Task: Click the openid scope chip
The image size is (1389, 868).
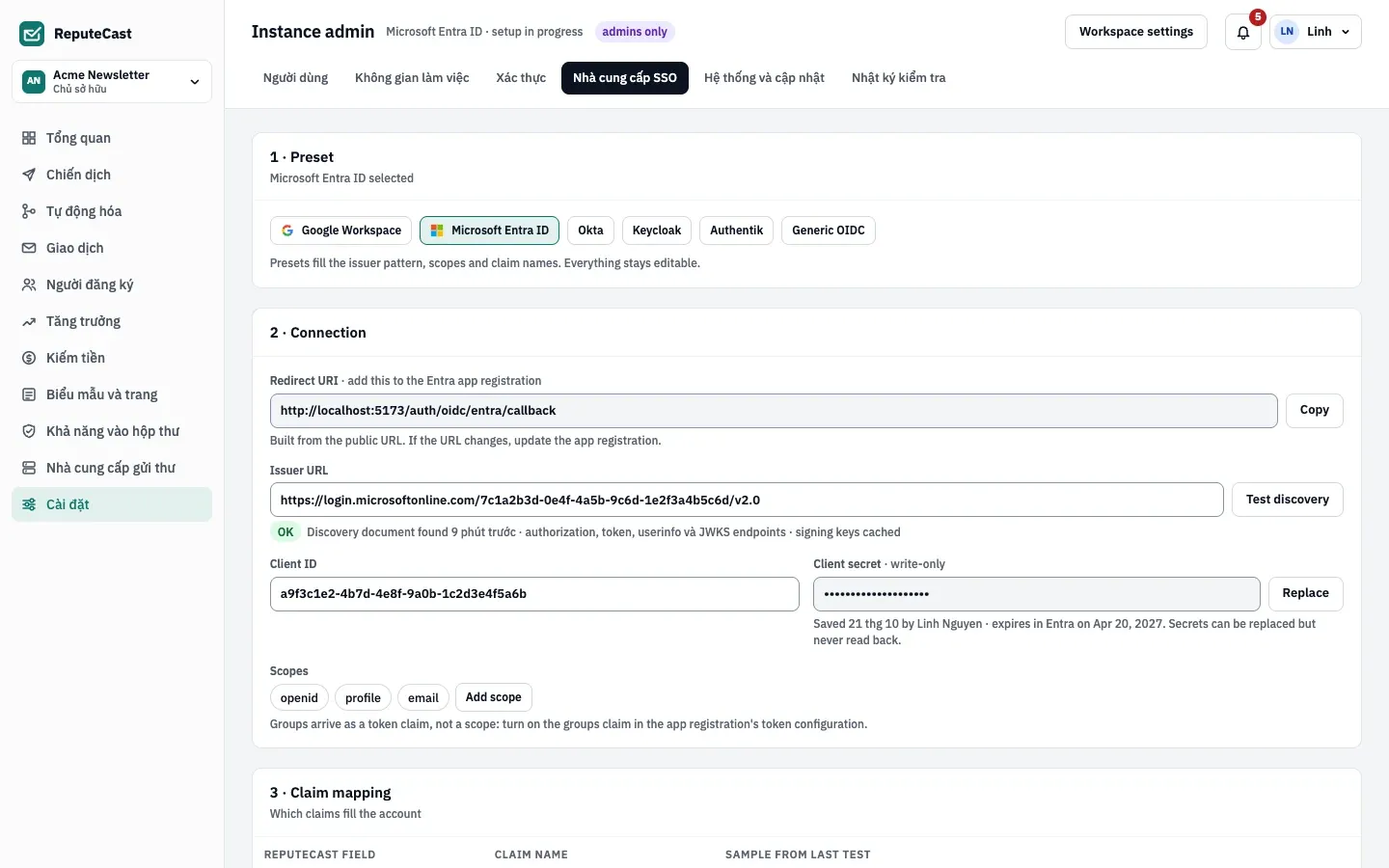Action: point(299,698)
